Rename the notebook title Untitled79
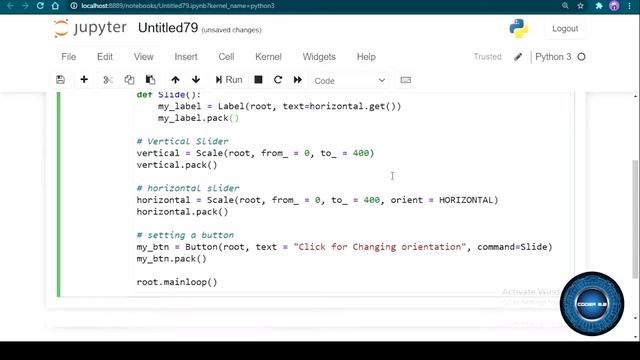This screenshot has width=640, height=360. pos(168,28)
